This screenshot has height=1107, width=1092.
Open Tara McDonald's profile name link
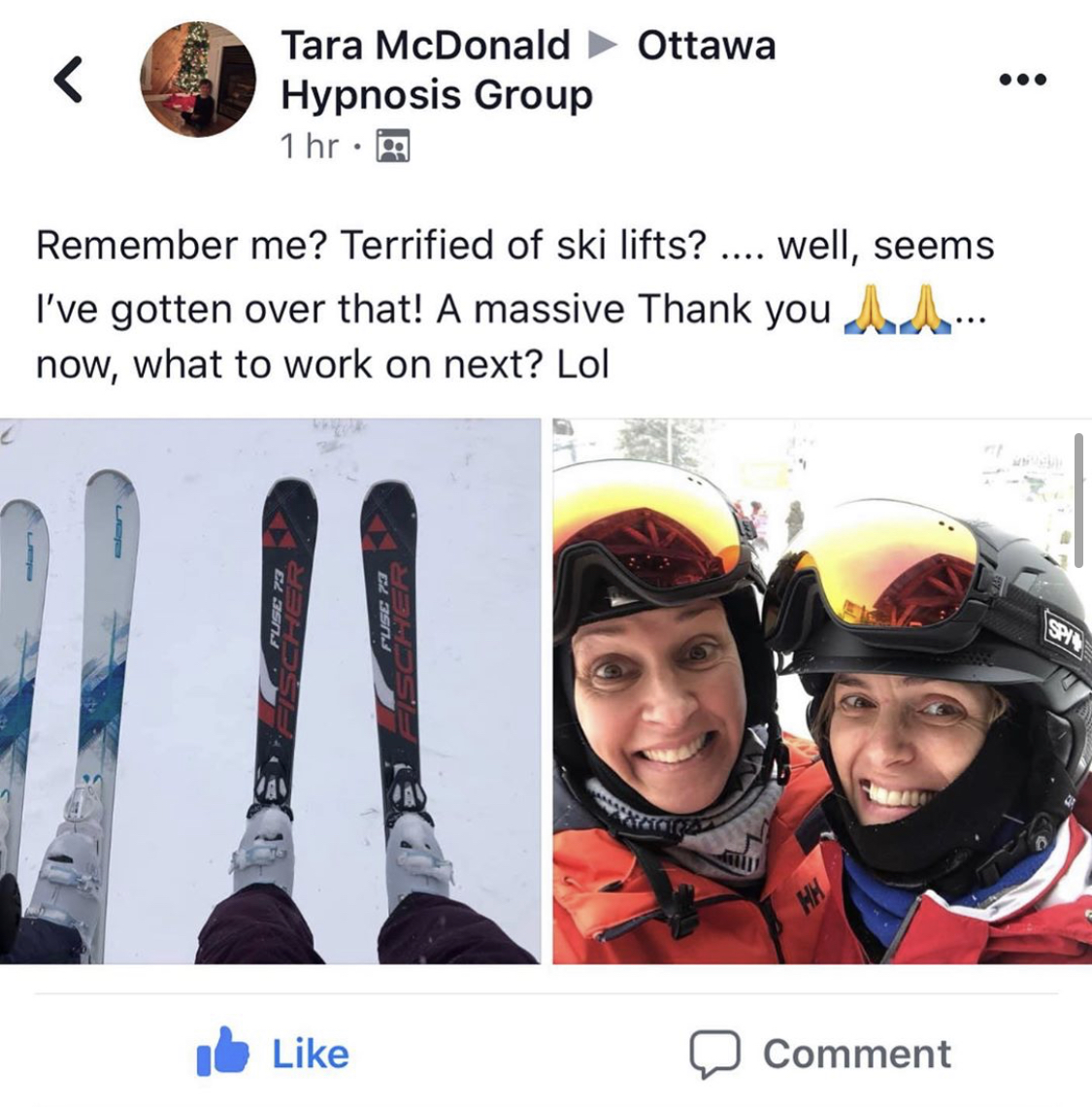coord(426,46)
